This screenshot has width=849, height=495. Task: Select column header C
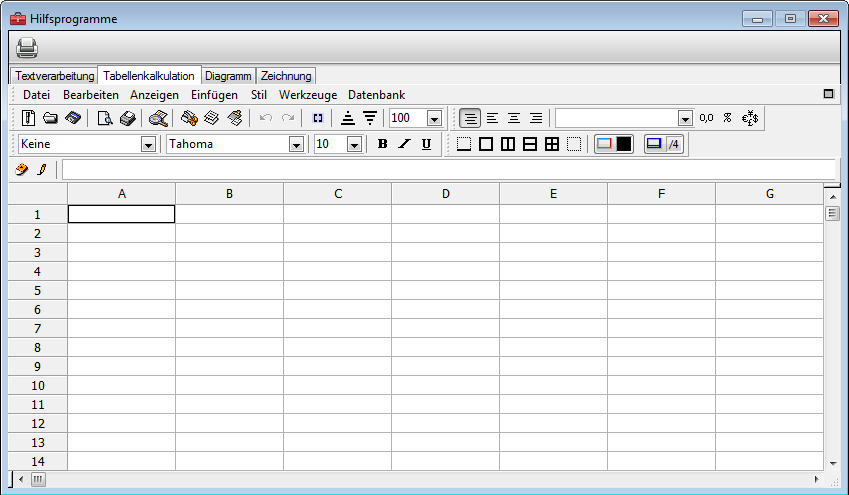pyautogui.click(x=337, y=194)
